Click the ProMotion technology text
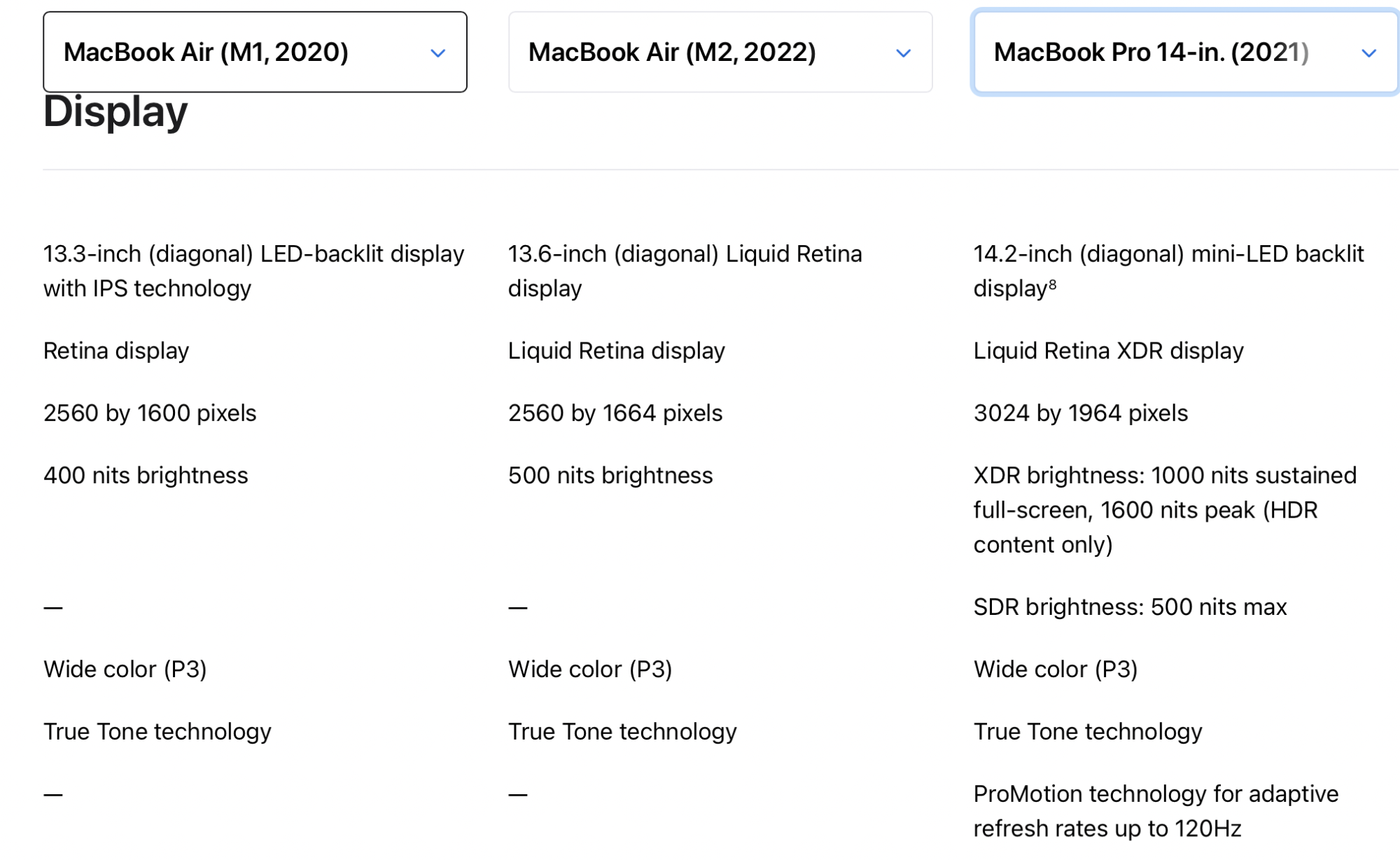The width and height of the screenshot is (1400, 860). click(1155, 811)
